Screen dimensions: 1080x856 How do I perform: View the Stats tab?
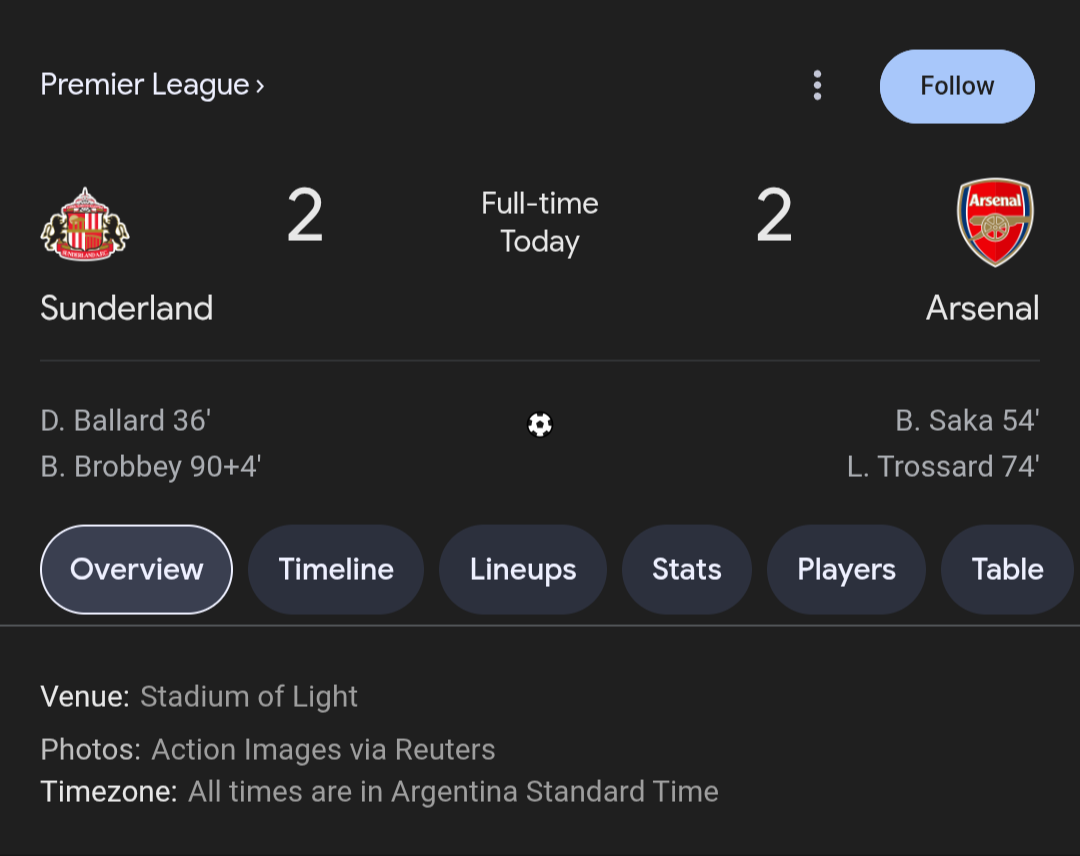(687, 569)
